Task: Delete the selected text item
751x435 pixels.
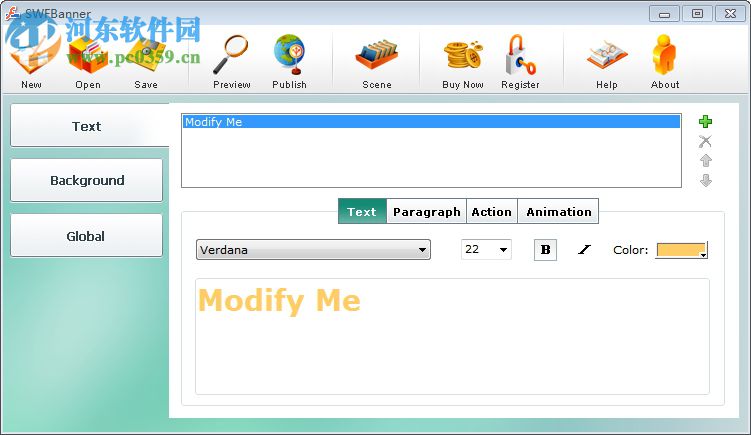Action: click(705, 141)
